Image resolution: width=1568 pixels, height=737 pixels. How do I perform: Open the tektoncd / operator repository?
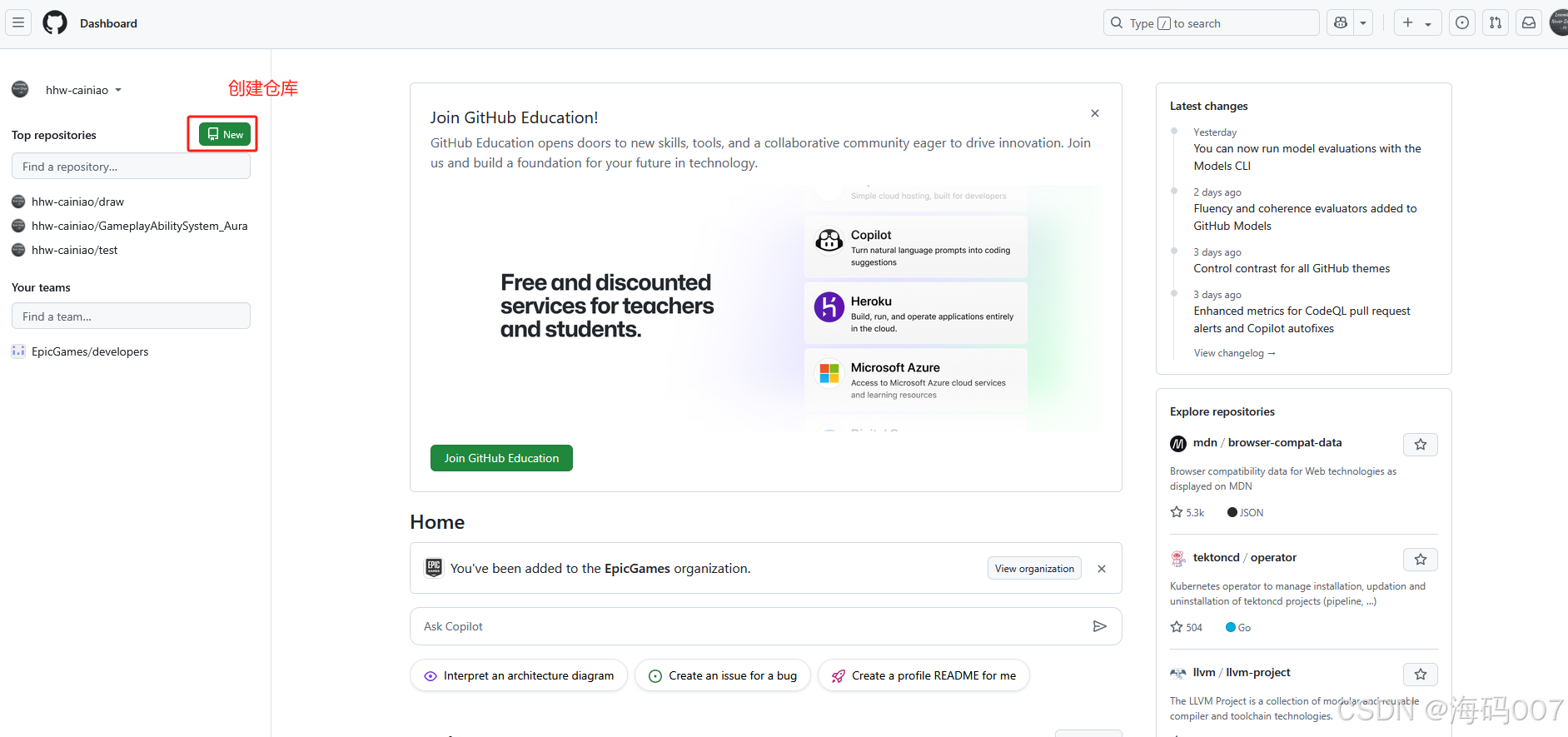(1244, 557)
